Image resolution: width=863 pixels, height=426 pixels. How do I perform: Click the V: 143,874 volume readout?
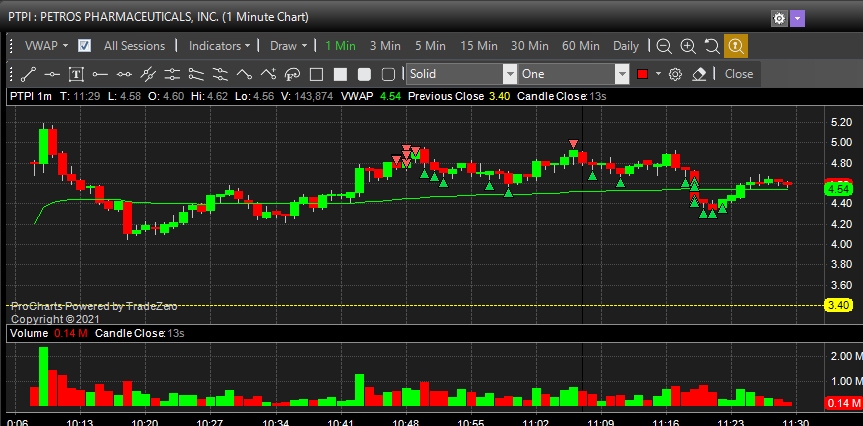306,96
